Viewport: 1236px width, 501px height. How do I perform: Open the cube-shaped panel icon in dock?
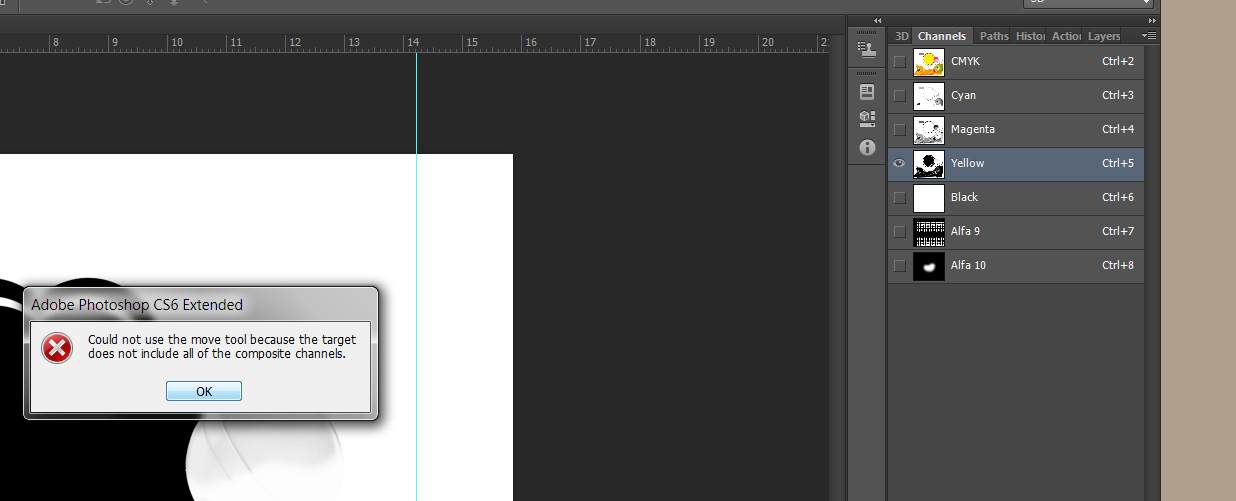point(867,119)
